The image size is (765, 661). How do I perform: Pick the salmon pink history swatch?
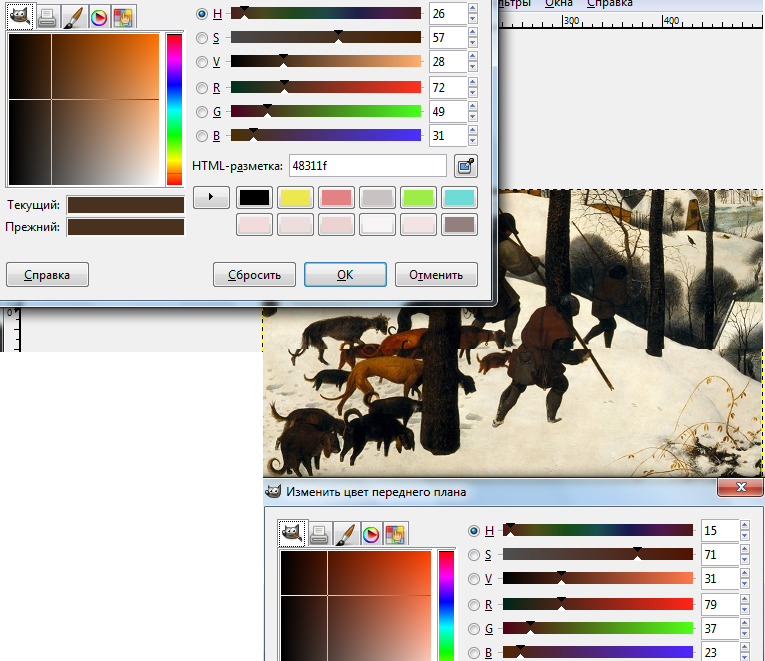coord(336,198)
